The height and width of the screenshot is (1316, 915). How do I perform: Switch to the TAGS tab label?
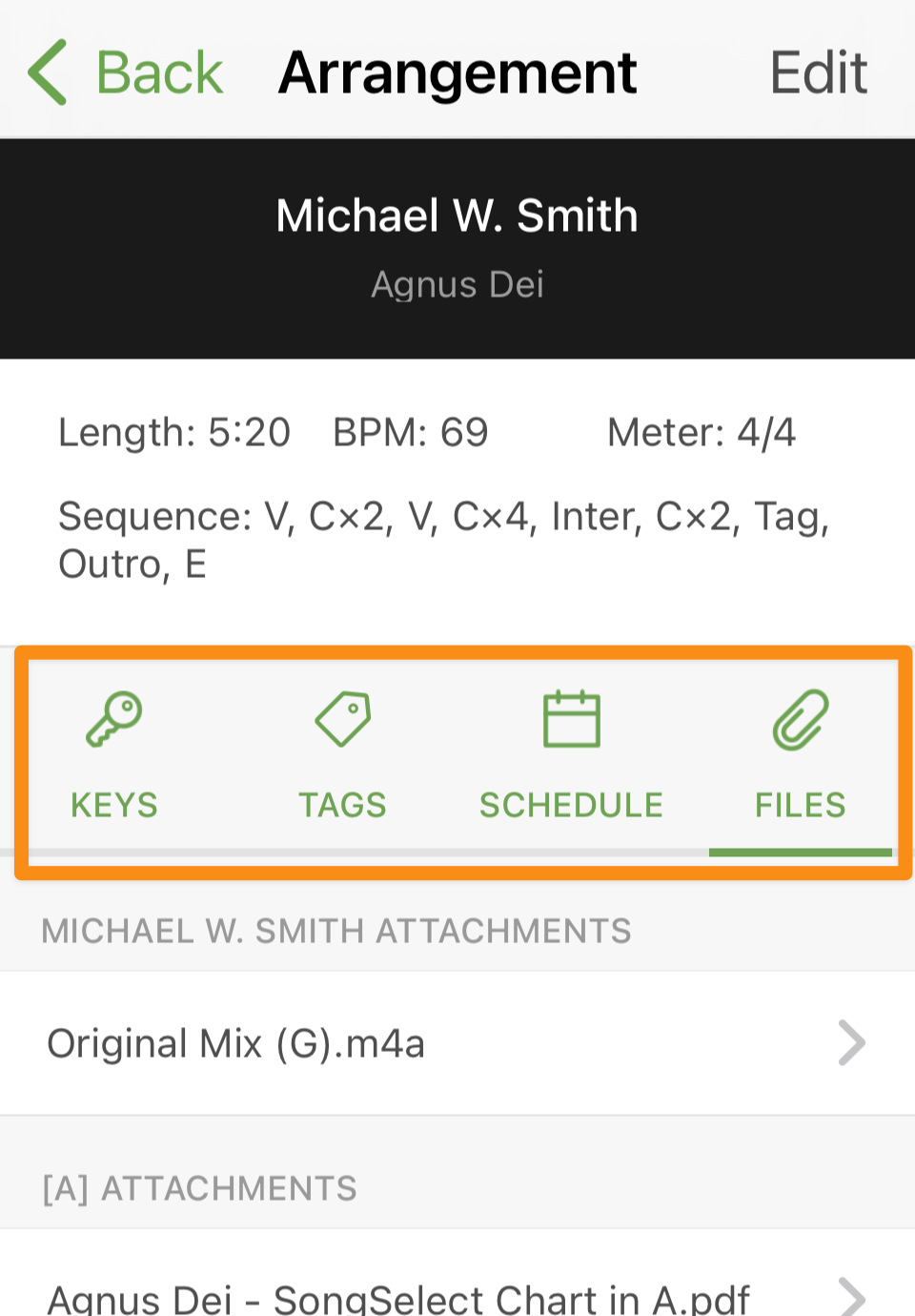pyautogui.click(x=343, y=805)
